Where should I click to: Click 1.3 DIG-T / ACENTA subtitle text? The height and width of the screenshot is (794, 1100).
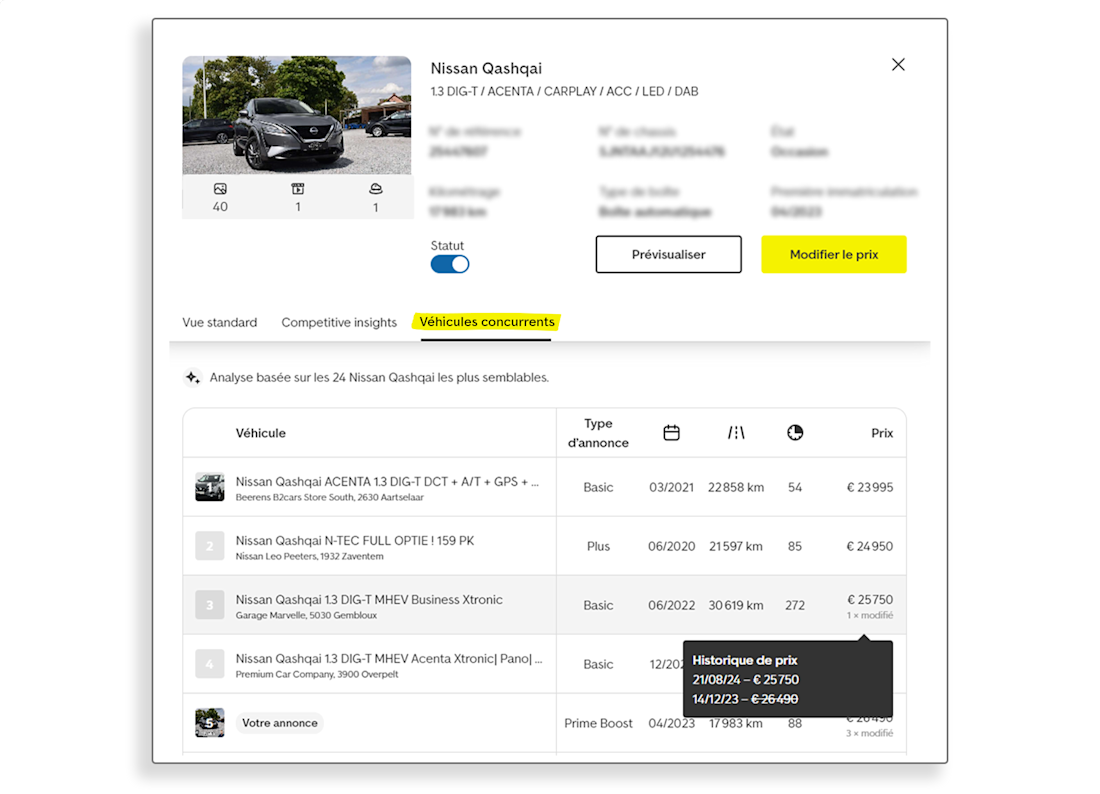point(565,91)
